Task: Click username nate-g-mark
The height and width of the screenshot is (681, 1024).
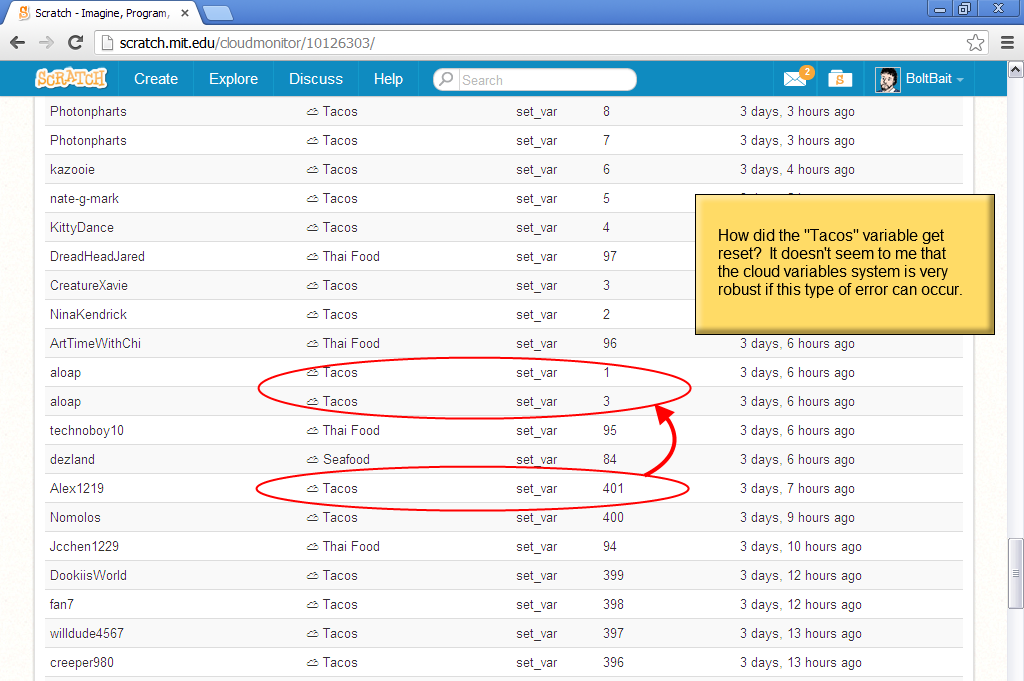Action: 84,198
